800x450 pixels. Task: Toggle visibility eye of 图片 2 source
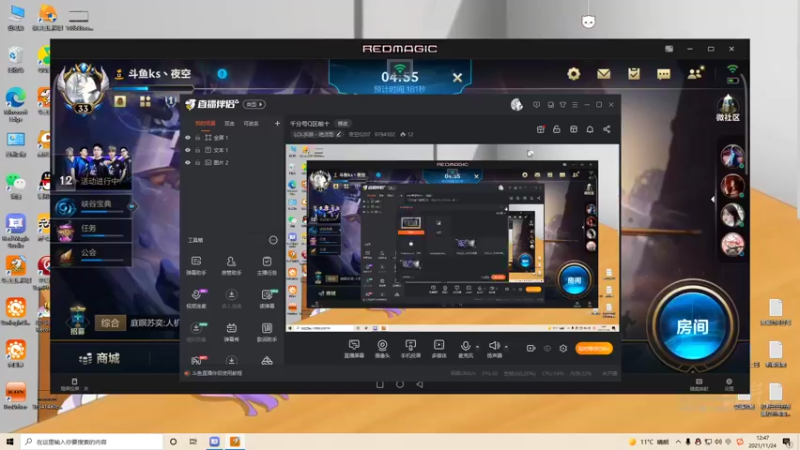[x=188, y=162]
